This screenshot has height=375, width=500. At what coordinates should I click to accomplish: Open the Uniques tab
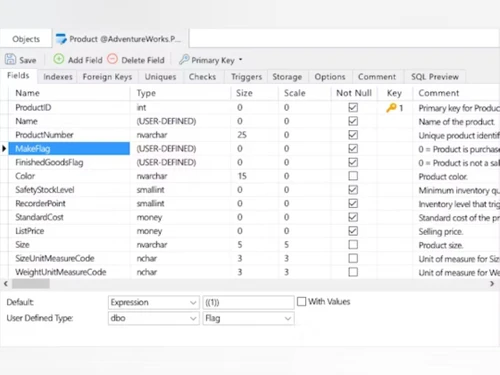(x=160, y=77)
